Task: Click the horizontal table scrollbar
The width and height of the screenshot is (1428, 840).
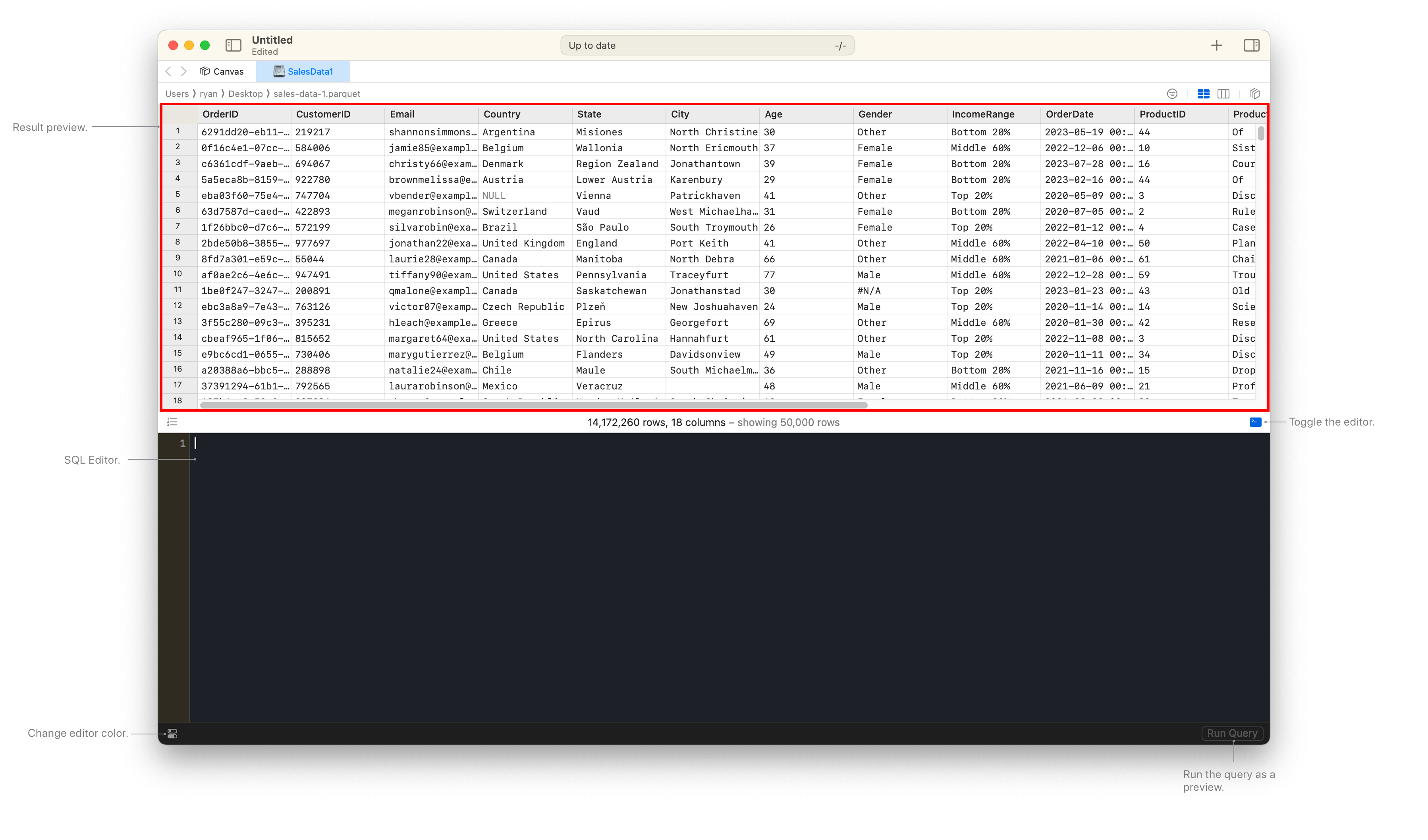Action: pos(533,405)
